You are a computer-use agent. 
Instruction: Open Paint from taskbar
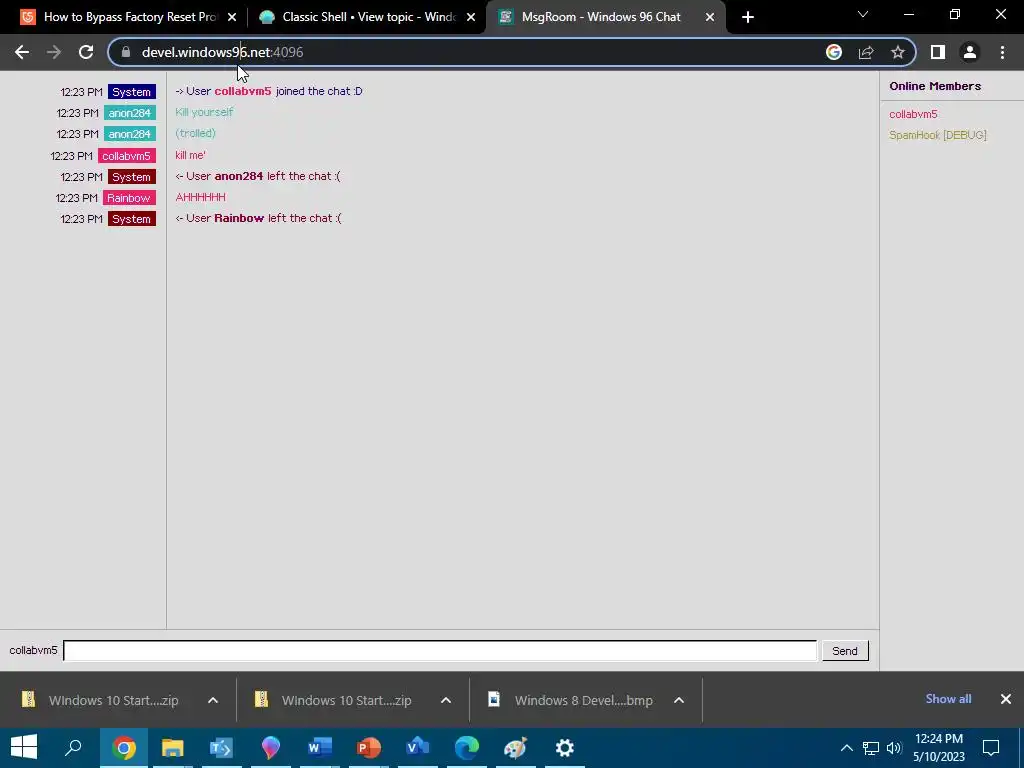point(515,747)
